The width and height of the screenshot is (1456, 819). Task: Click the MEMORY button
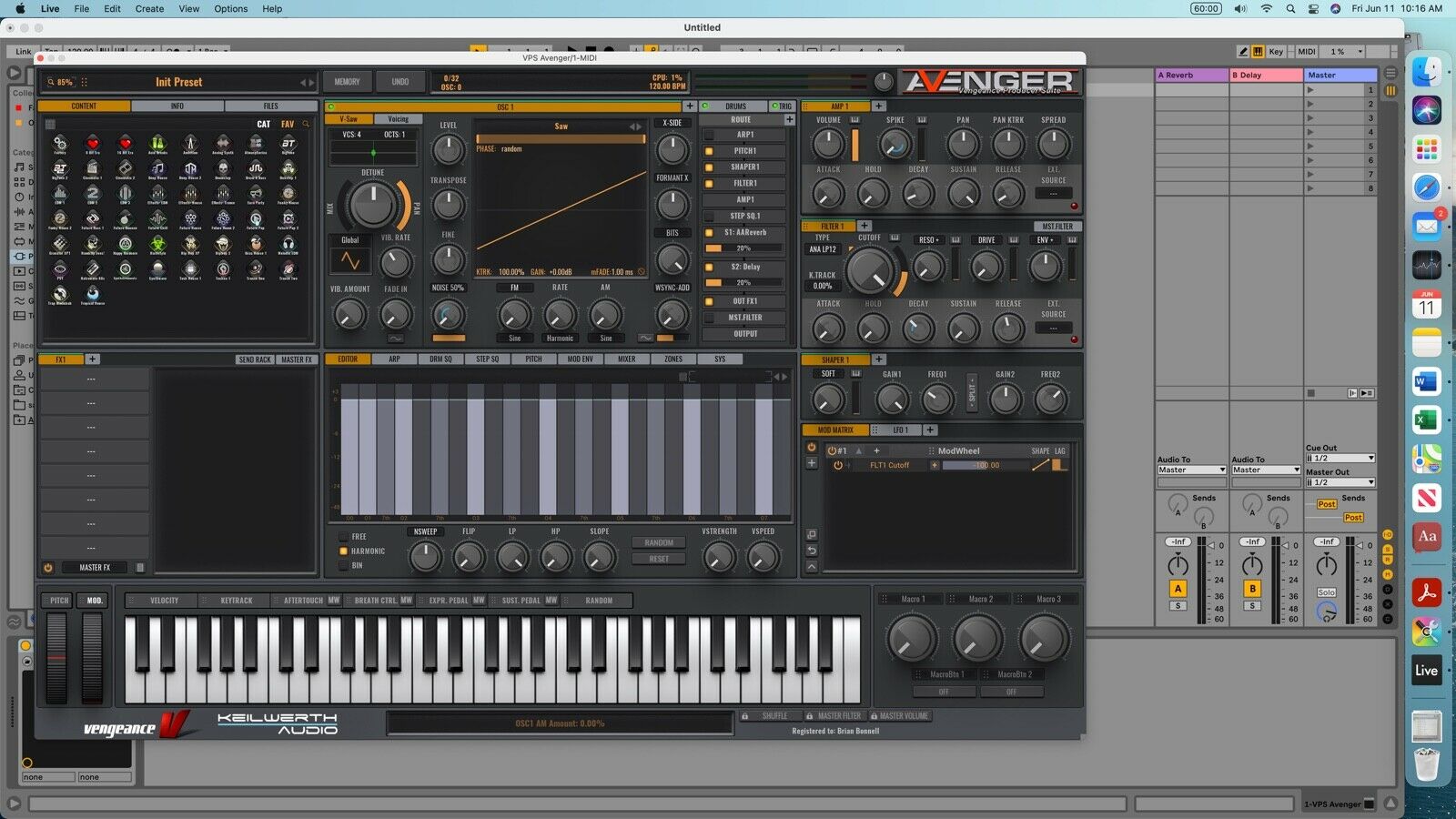[347, 82]
